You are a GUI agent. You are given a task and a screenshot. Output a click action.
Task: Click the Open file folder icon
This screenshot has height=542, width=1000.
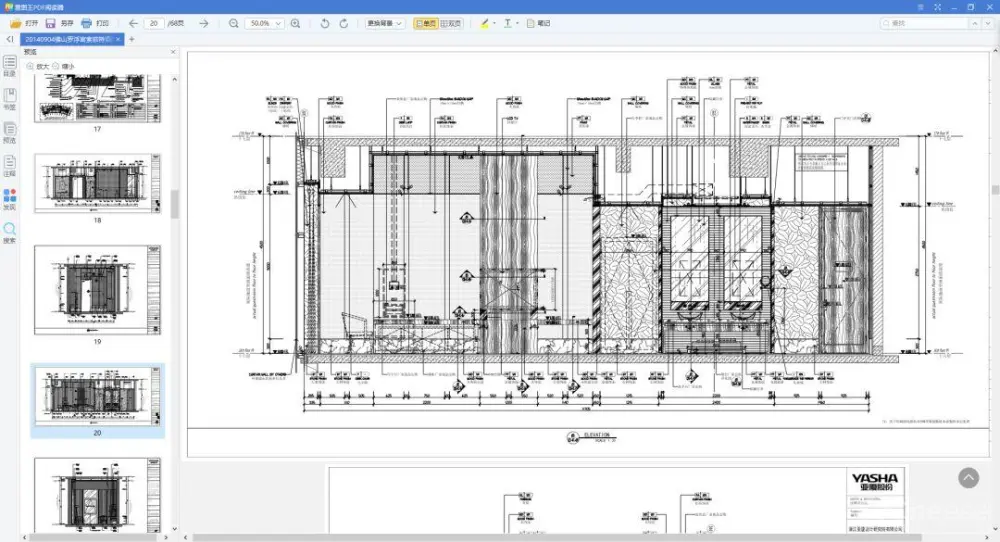[x=16, y=23]
